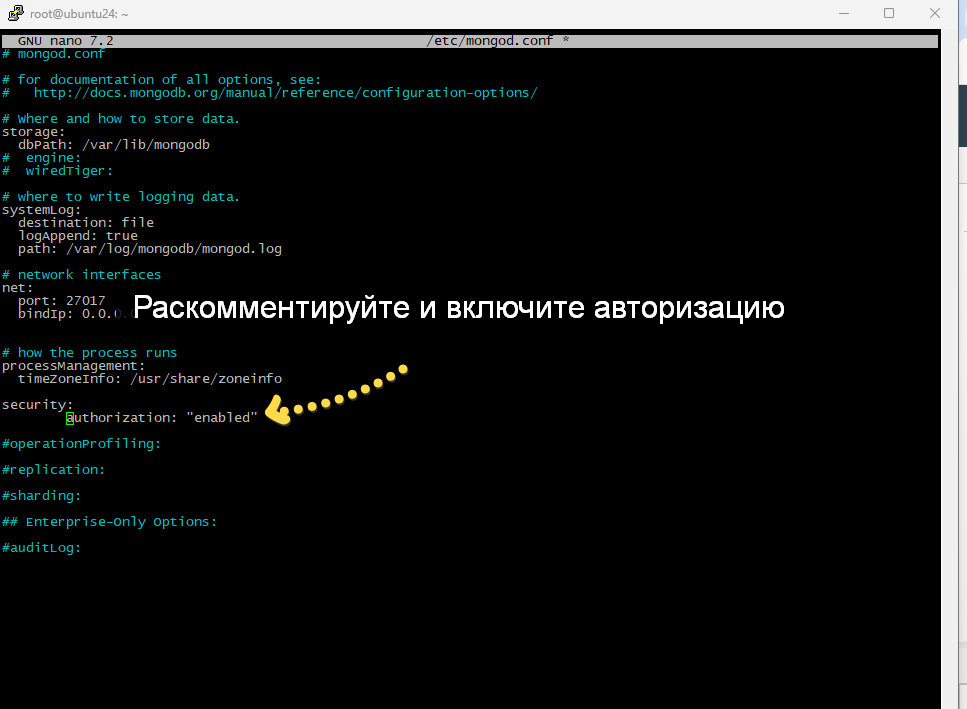Click the #auditLog: section line

click(40, 547)
